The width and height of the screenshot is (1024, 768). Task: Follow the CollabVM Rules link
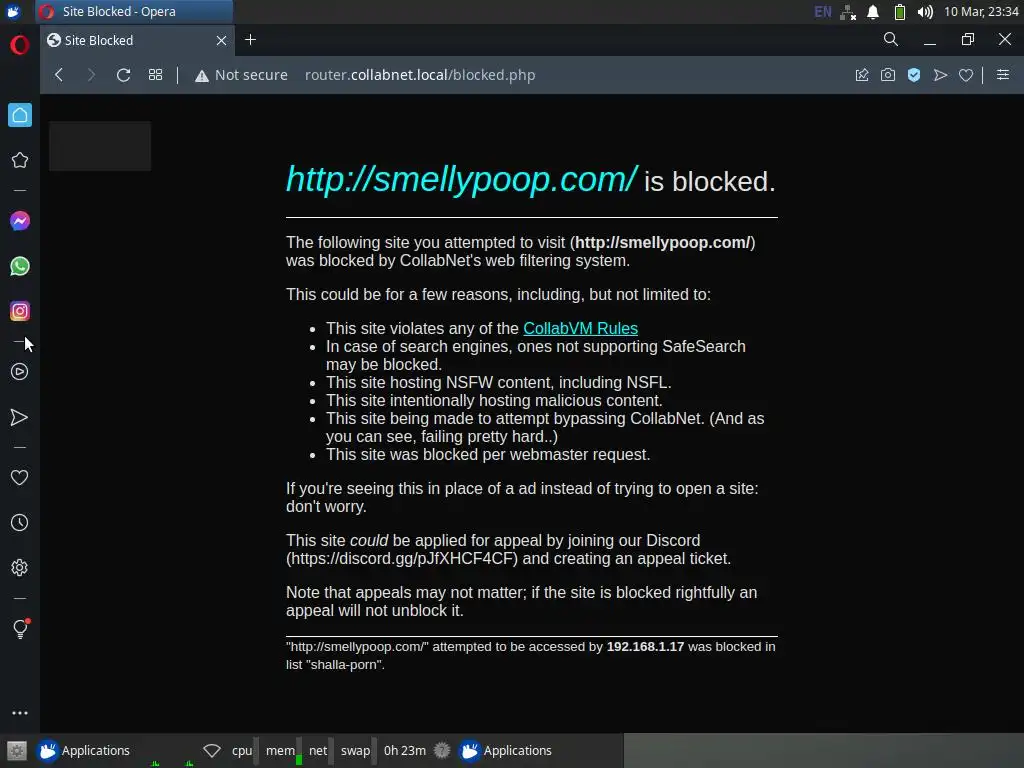(580, 328)
